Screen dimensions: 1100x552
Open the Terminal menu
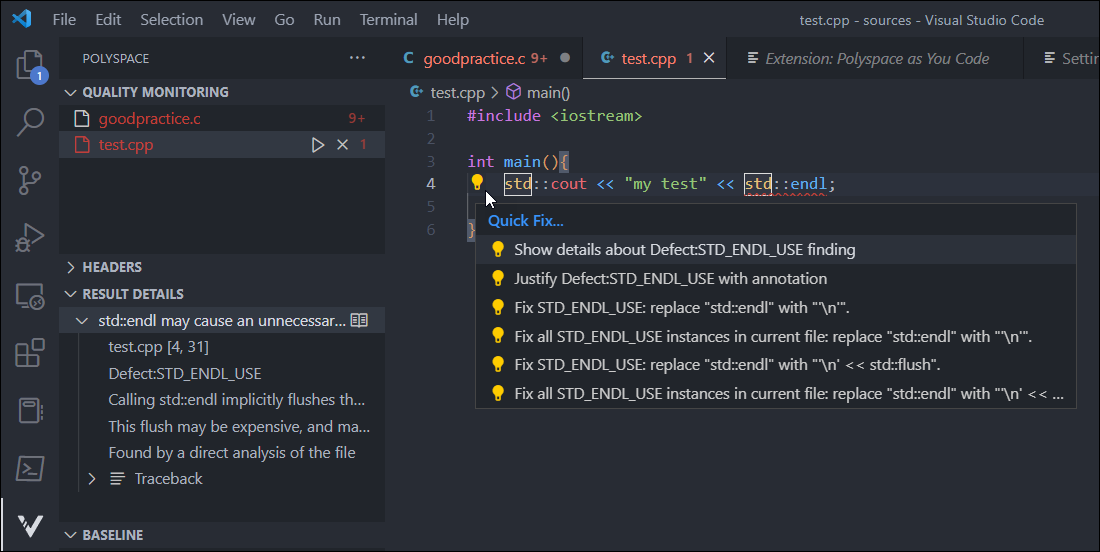click(389, 20)
